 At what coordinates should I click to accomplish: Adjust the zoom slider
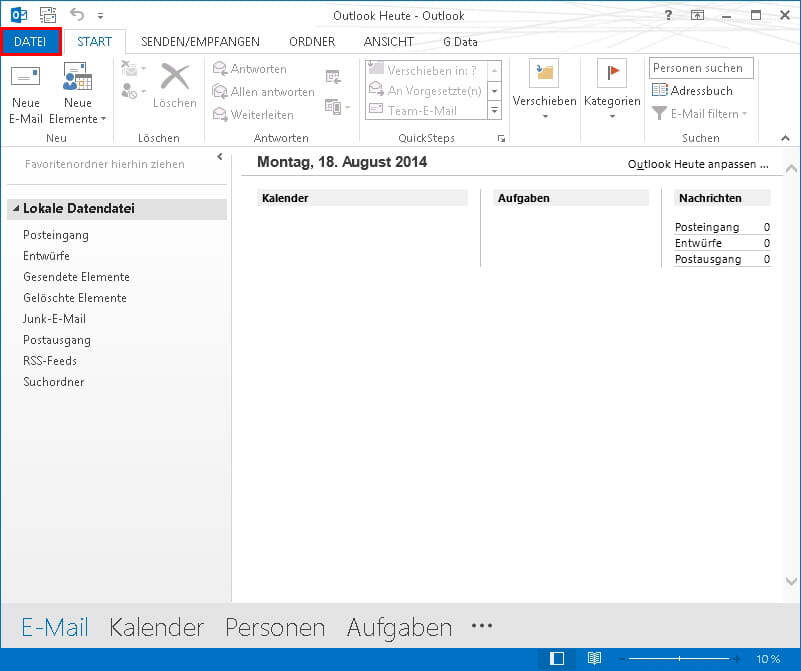(x=679, y=659)
